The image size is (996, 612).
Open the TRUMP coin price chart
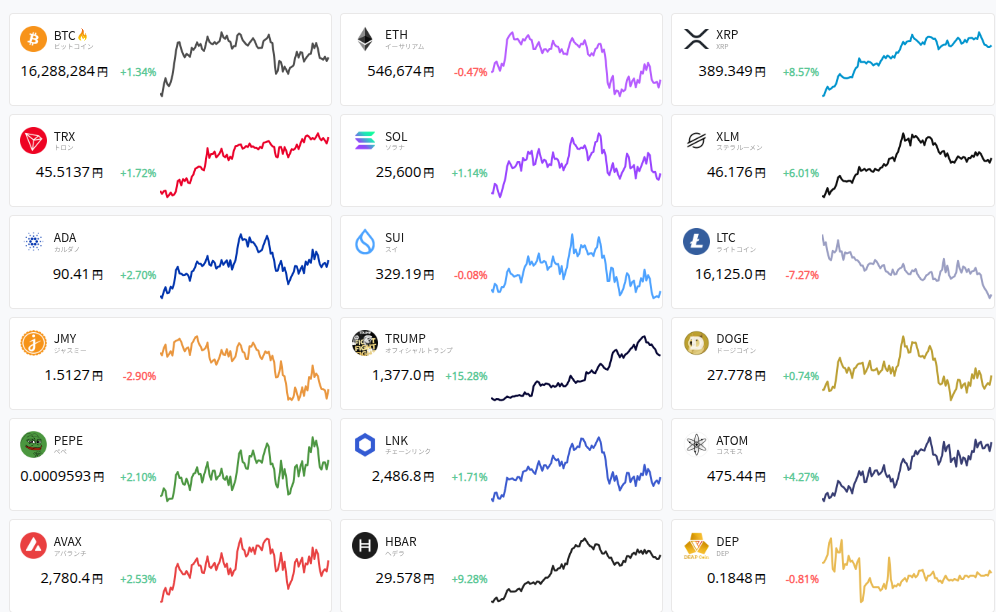tap(575, 368)
